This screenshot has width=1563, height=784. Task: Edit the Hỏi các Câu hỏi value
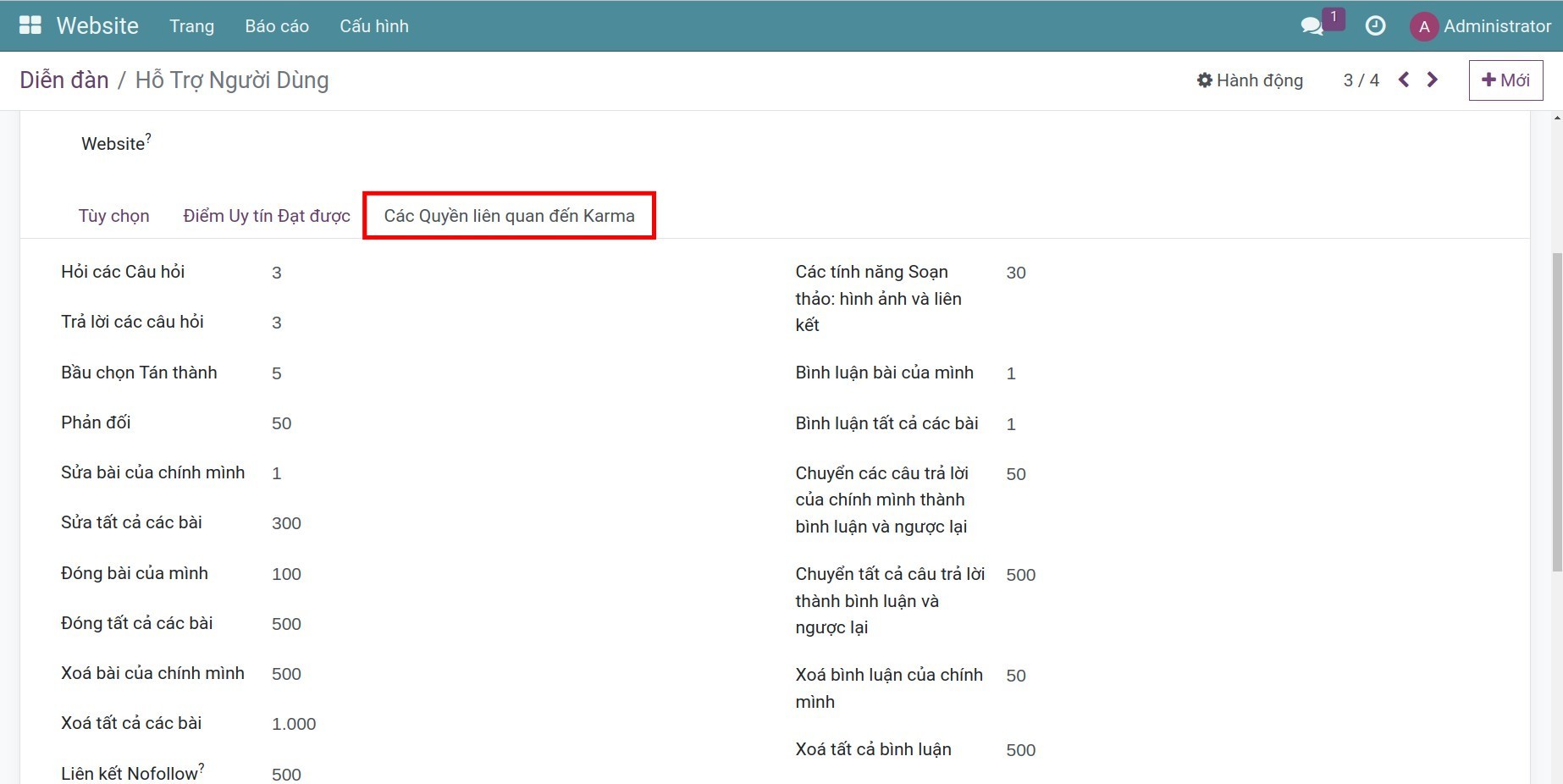click(277, 273)
